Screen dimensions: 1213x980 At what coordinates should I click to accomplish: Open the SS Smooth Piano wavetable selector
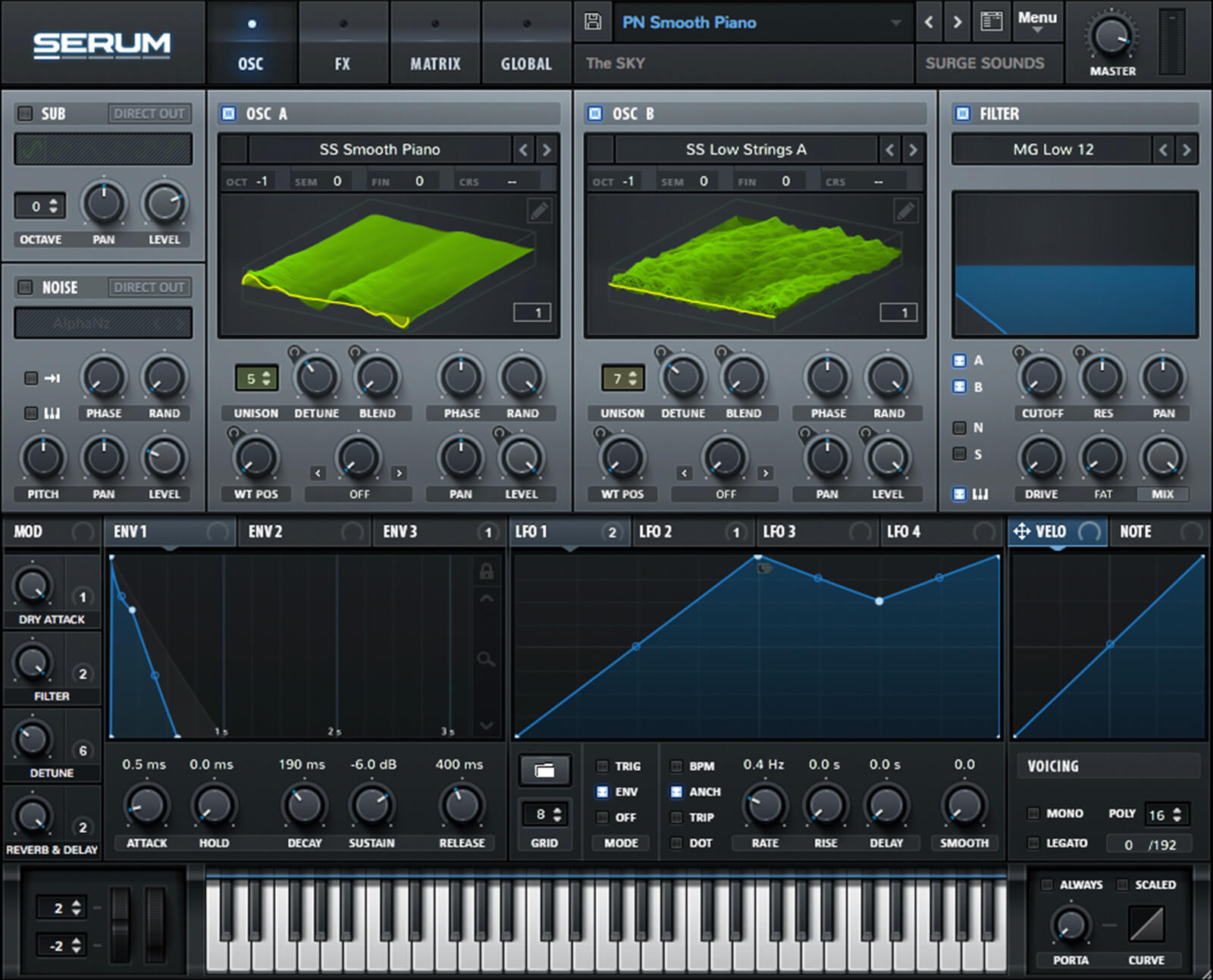pos(380,149)
